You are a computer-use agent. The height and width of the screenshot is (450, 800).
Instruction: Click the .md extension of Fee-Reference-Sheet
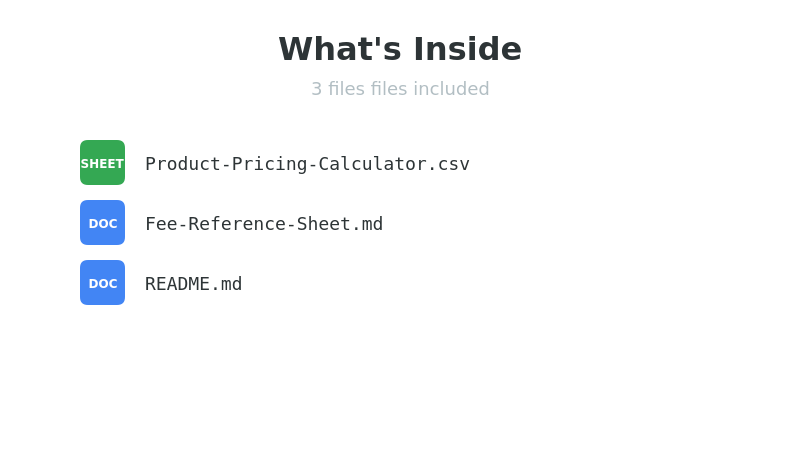pos(367,224)
